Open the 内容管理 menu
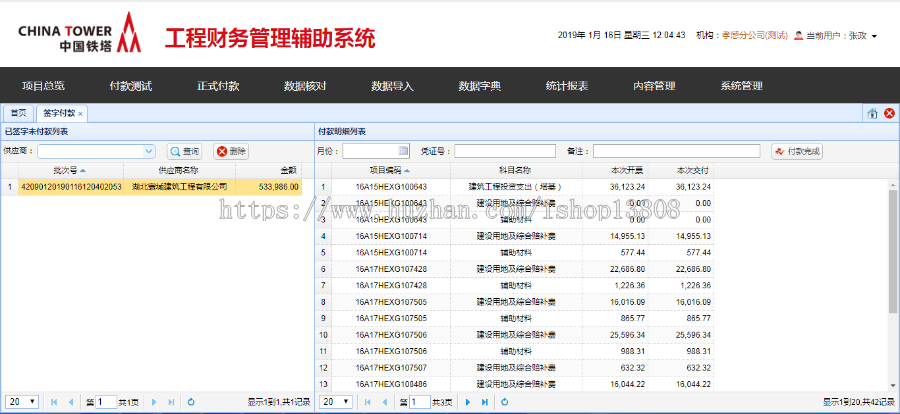The image size is (900, 414). coord(654,86)
